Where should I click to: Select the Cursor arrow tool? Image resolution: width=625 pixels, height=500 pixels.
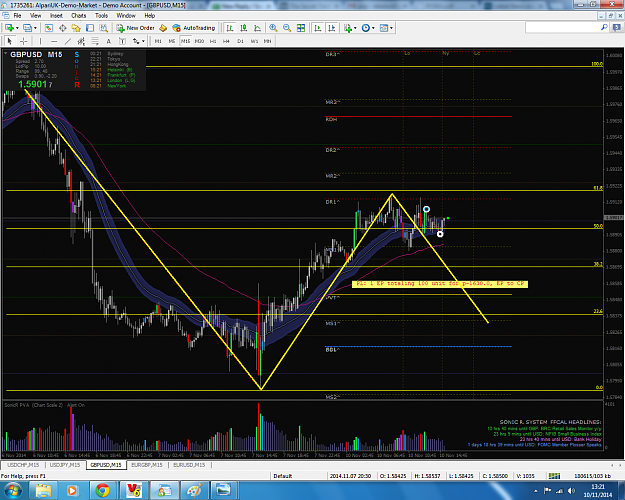pyautogui.click(x=10, y=41)
